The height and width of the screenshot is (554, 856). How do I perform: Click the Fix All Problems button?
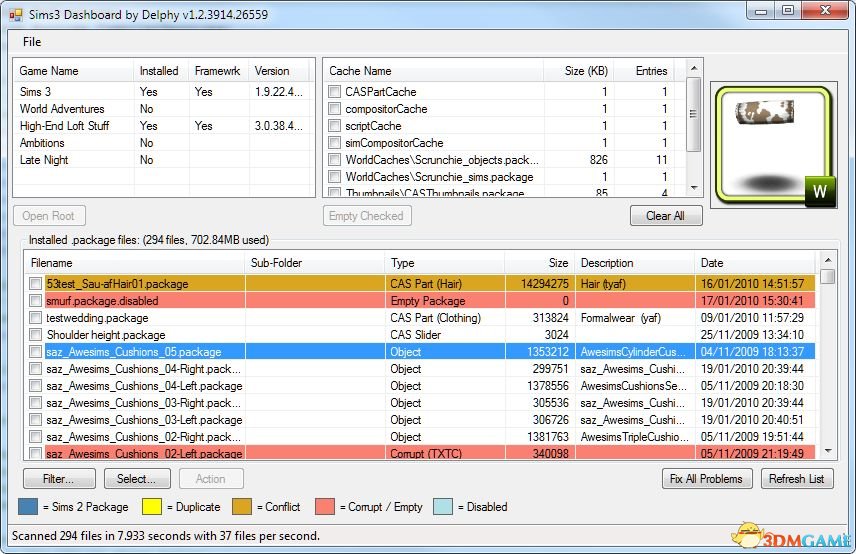coord(707,479)
